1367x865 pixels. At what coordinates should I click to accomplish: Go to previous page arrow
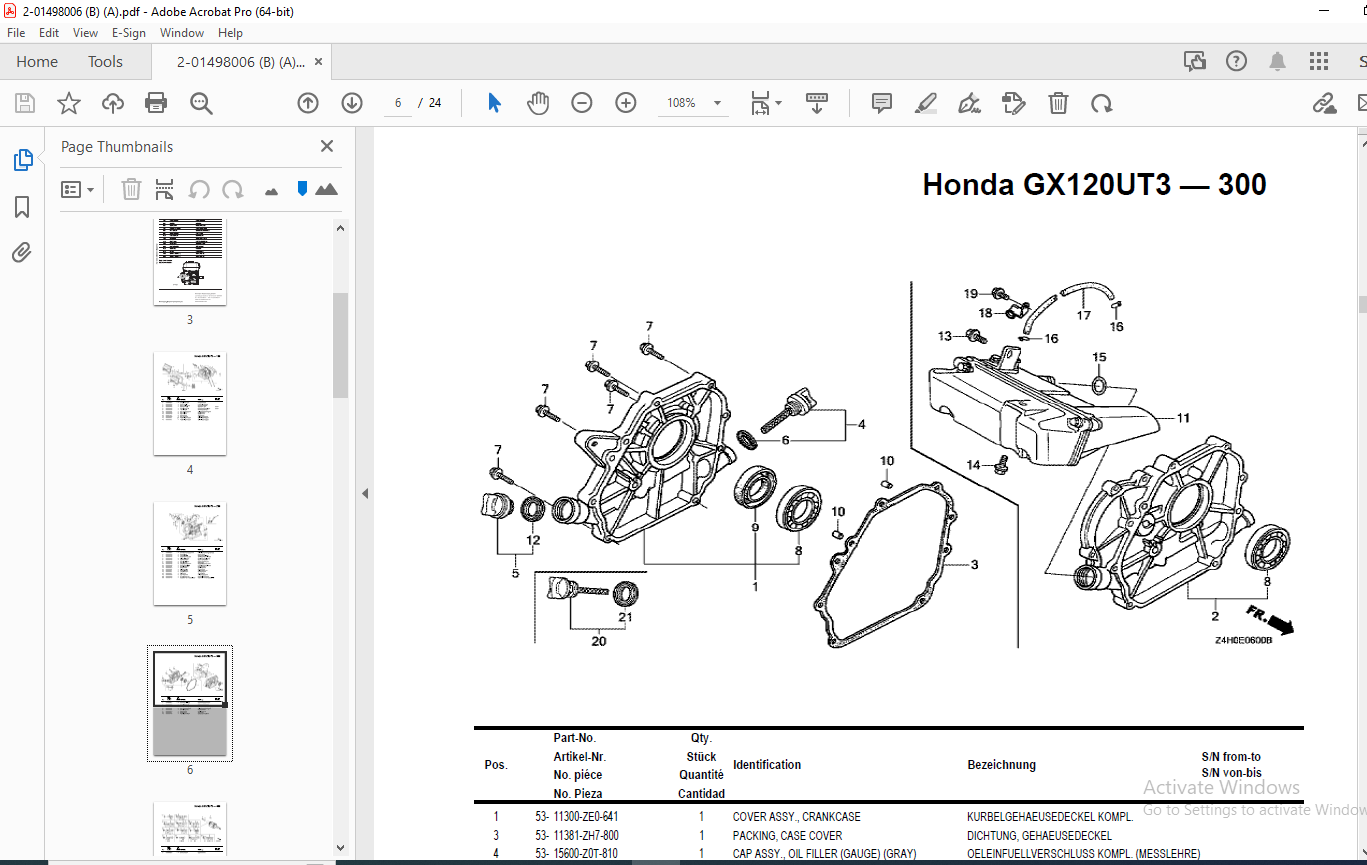coord(308,103)
